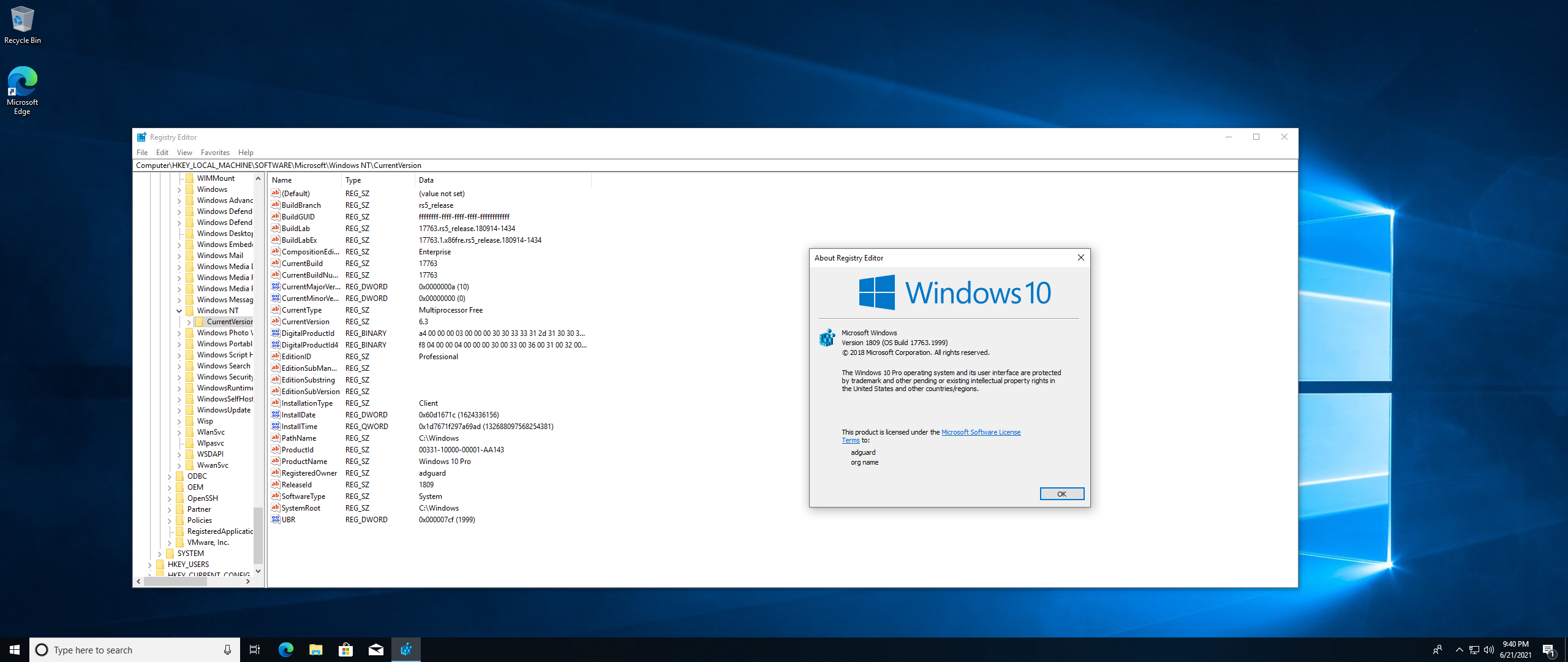Click the registry path address bar
This screenshot has height=662, width=1568.
715,165
